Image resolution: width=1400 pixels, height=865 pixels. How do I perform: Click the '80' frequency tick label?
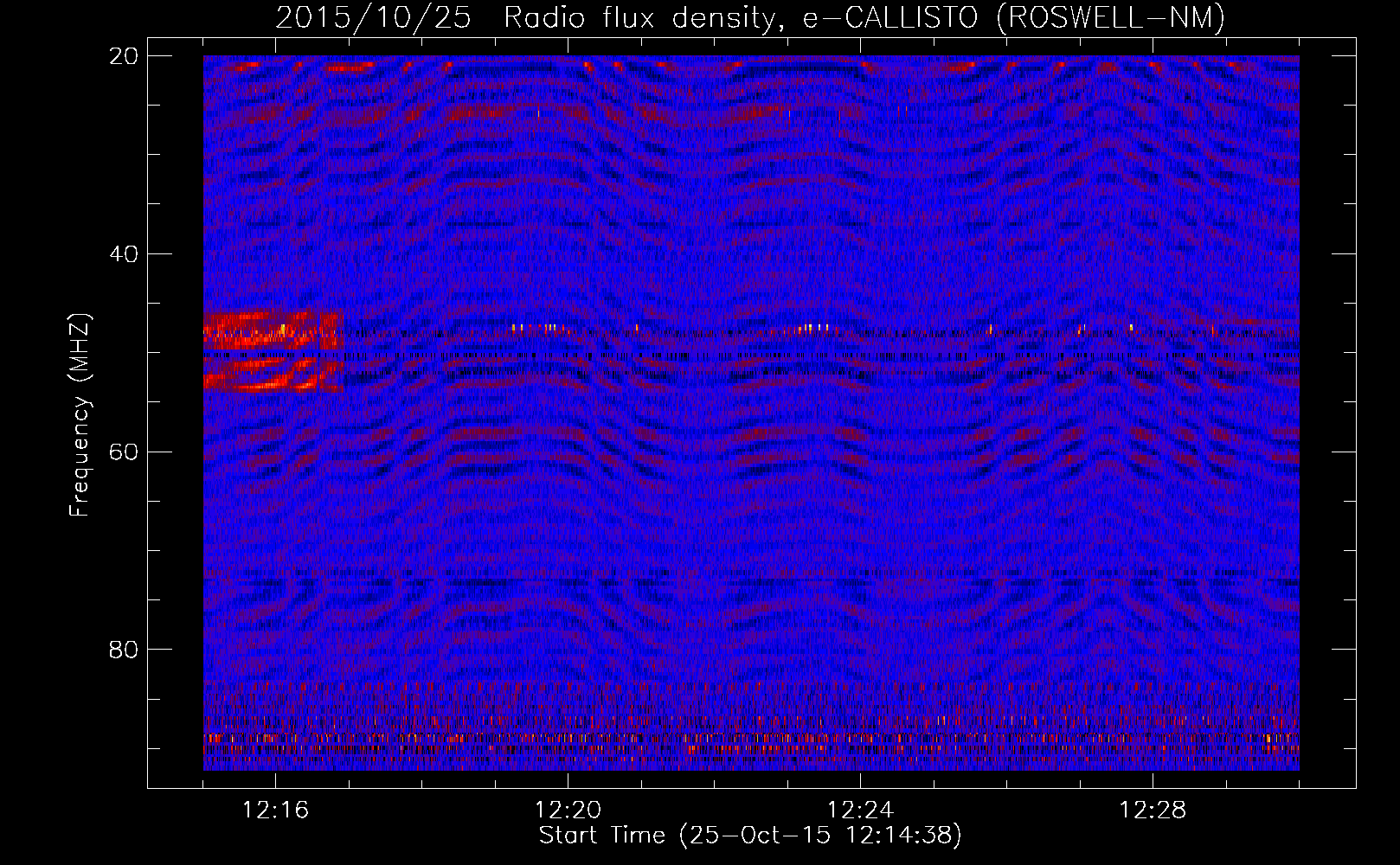pos(124,650)
